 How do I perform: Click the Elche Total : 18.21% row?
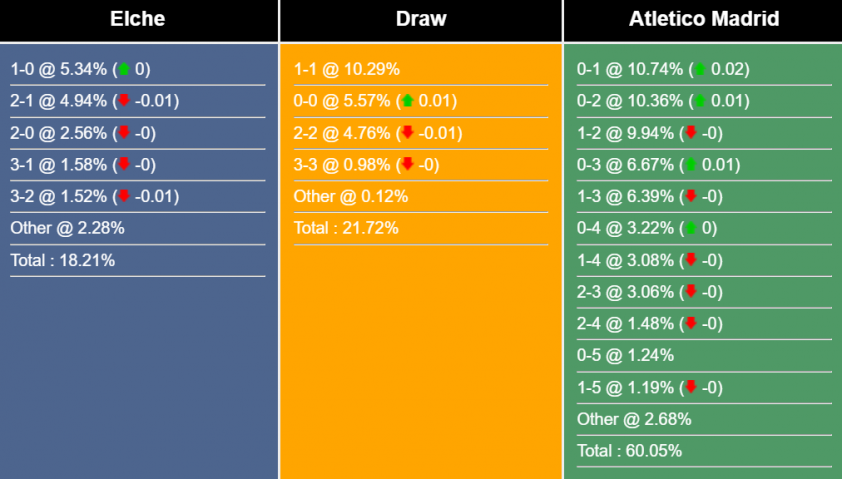pyautogui.click(x=62, y=260)
